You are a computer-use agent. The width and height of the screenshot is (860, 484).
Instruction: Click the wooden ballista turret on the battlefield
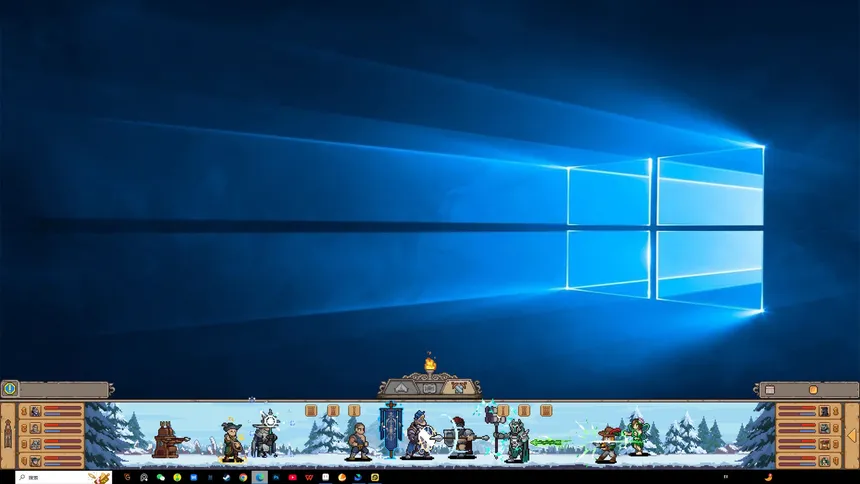pyautogui.click(x=168, y=440)
